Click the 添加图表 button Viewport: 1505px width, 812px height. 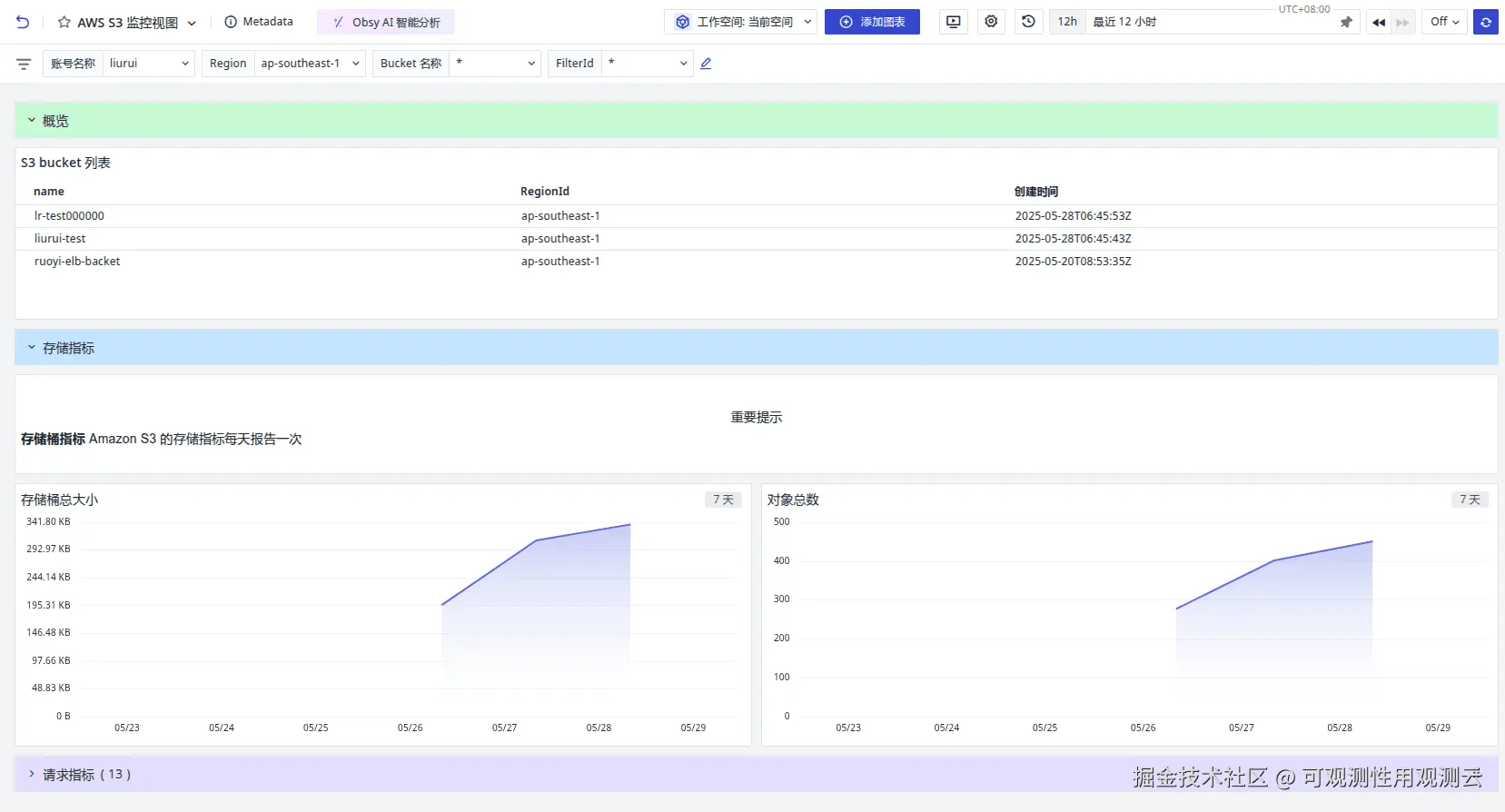pyautogui.click(x=872, y=22)
